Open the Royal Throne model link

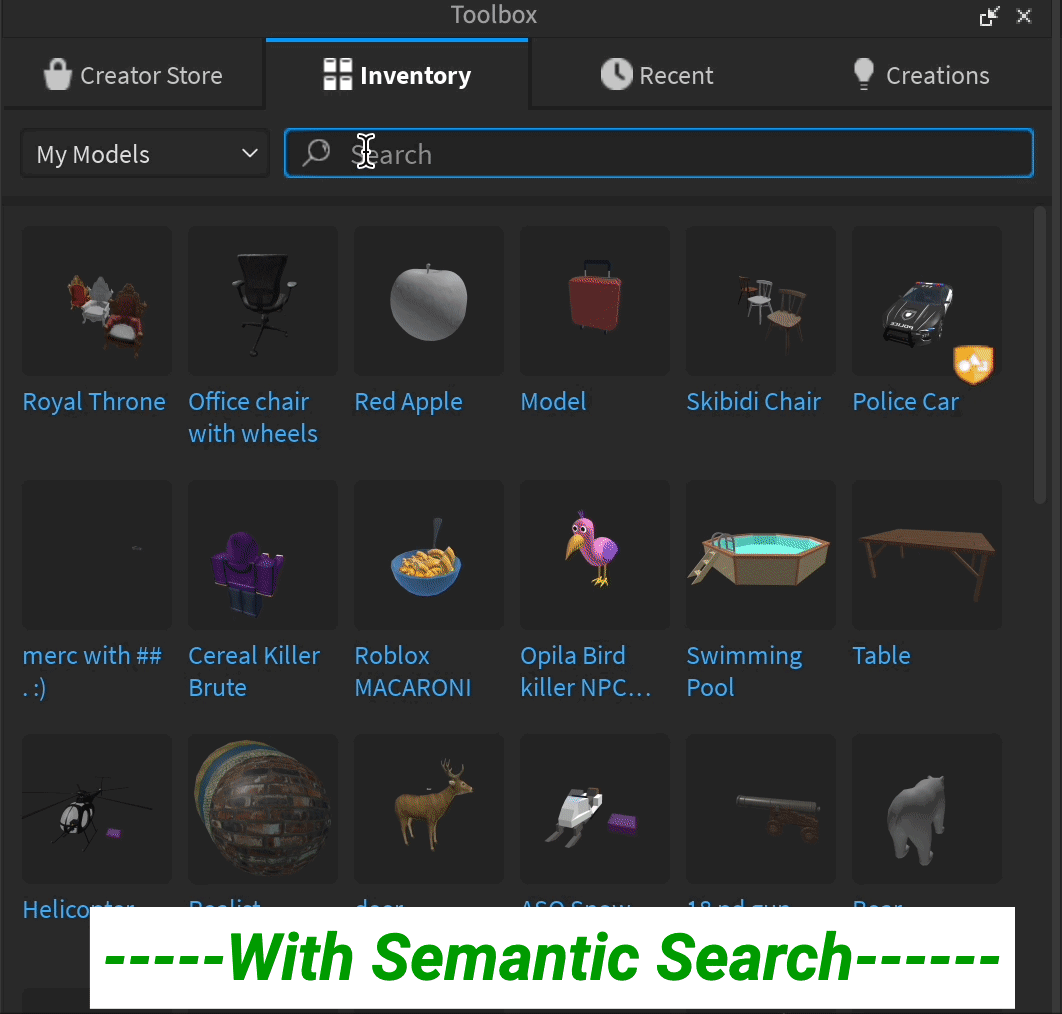pos(94,402)
